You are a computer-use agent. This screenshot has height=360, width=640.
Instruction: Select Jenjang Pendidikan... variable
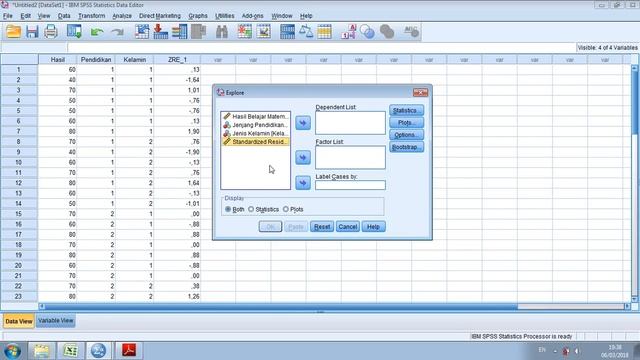(256, 125)
